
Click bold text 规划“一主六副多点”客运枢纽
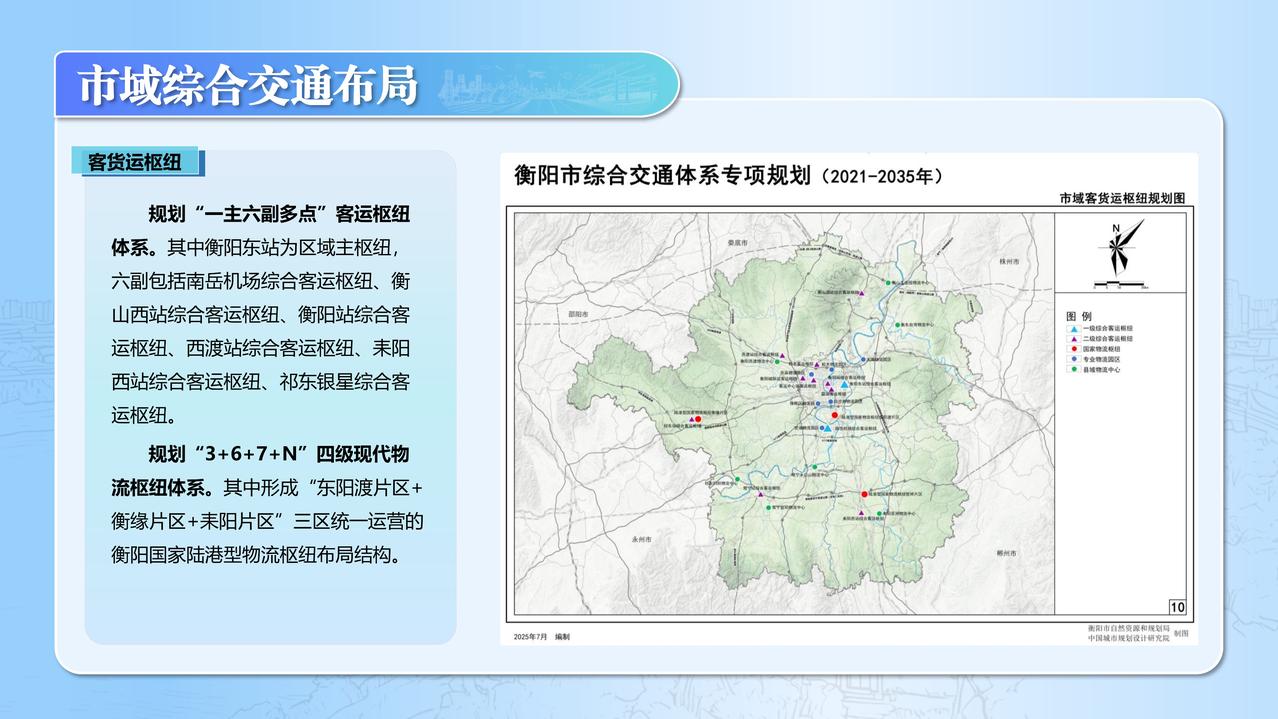coord(279,214)
